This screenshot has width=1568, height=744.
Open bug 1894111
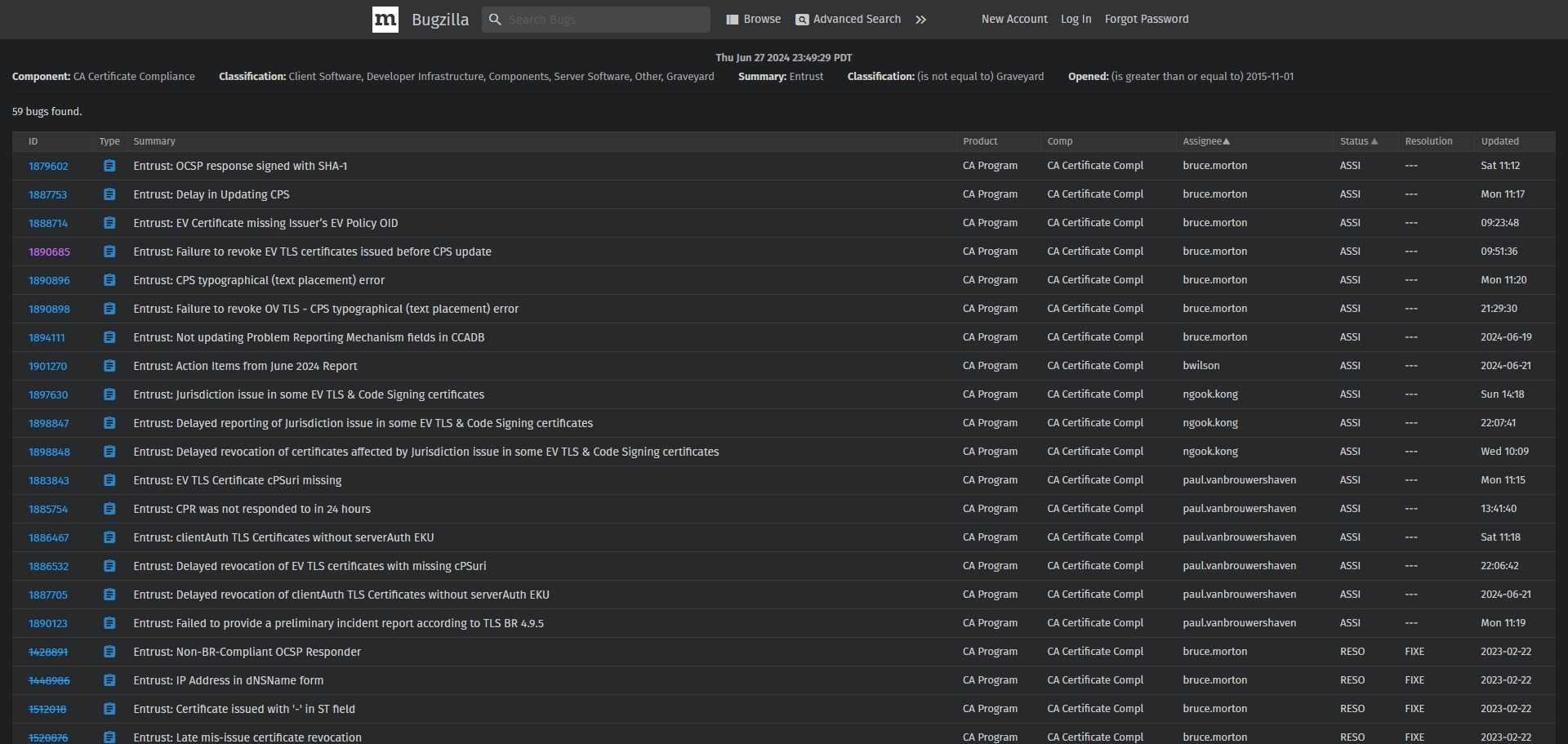tap(47, 338)
